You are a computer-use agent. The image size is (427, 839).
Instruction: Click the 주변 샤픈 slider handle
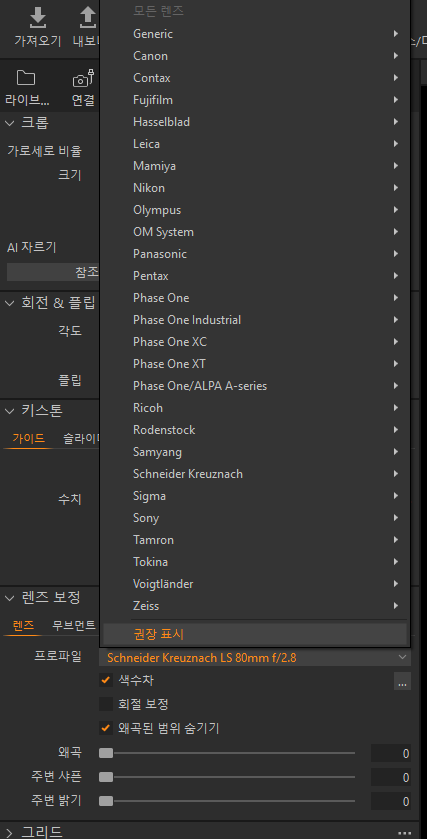click(x=106, y=776)
